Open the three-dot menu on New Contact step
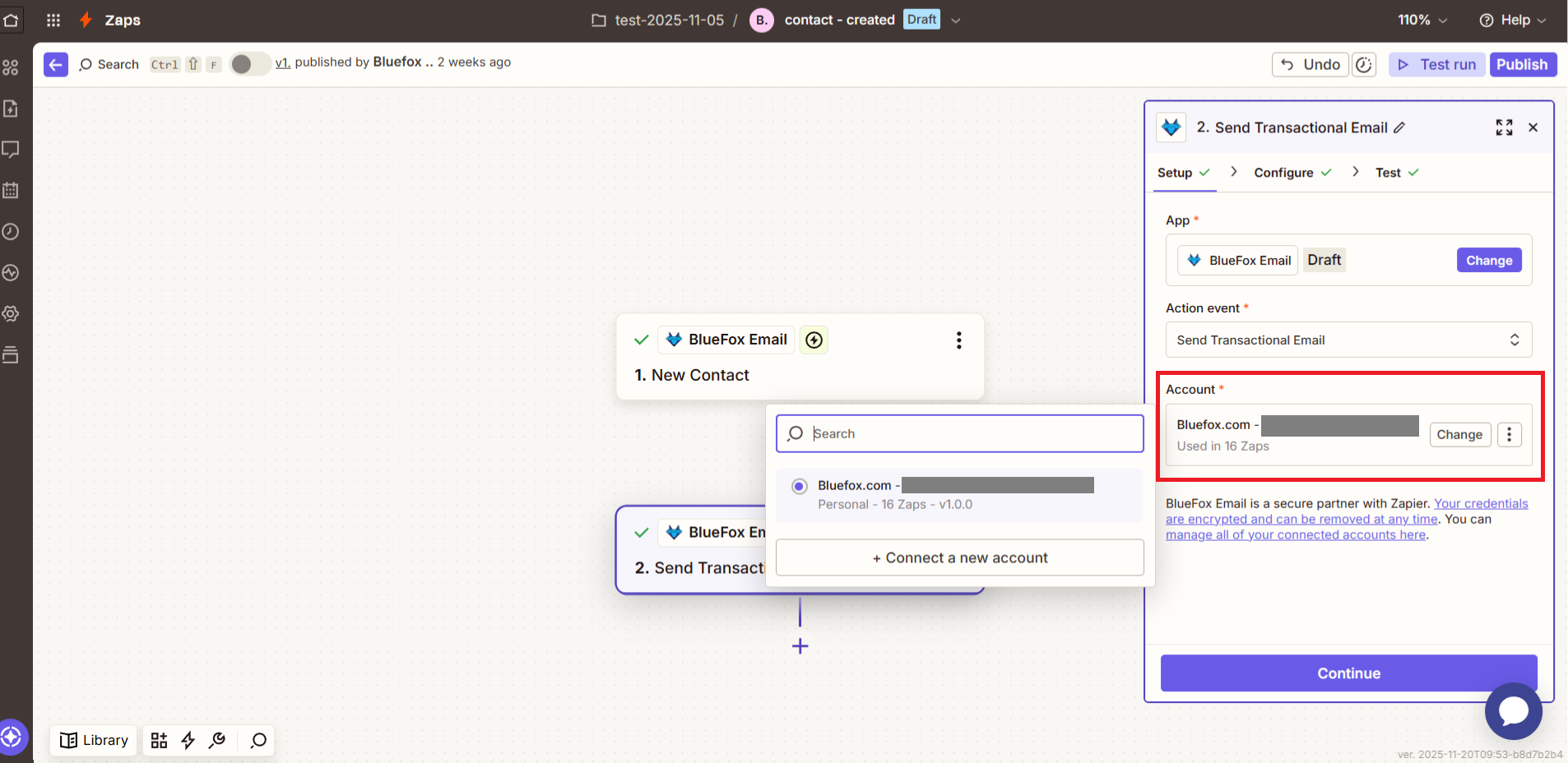 click(x=958, y=340)
